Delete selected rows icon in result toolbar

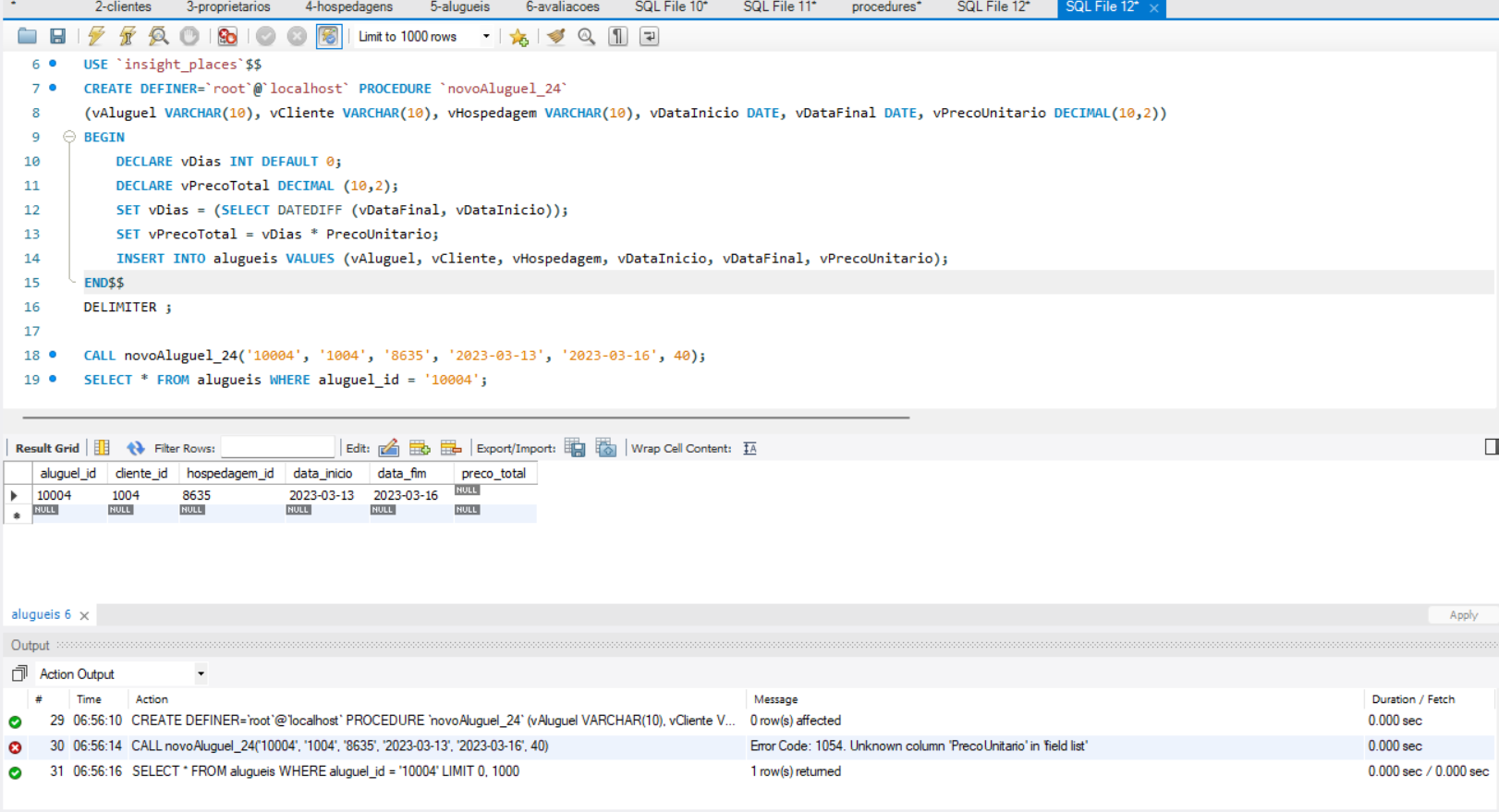tap(451, 448)
